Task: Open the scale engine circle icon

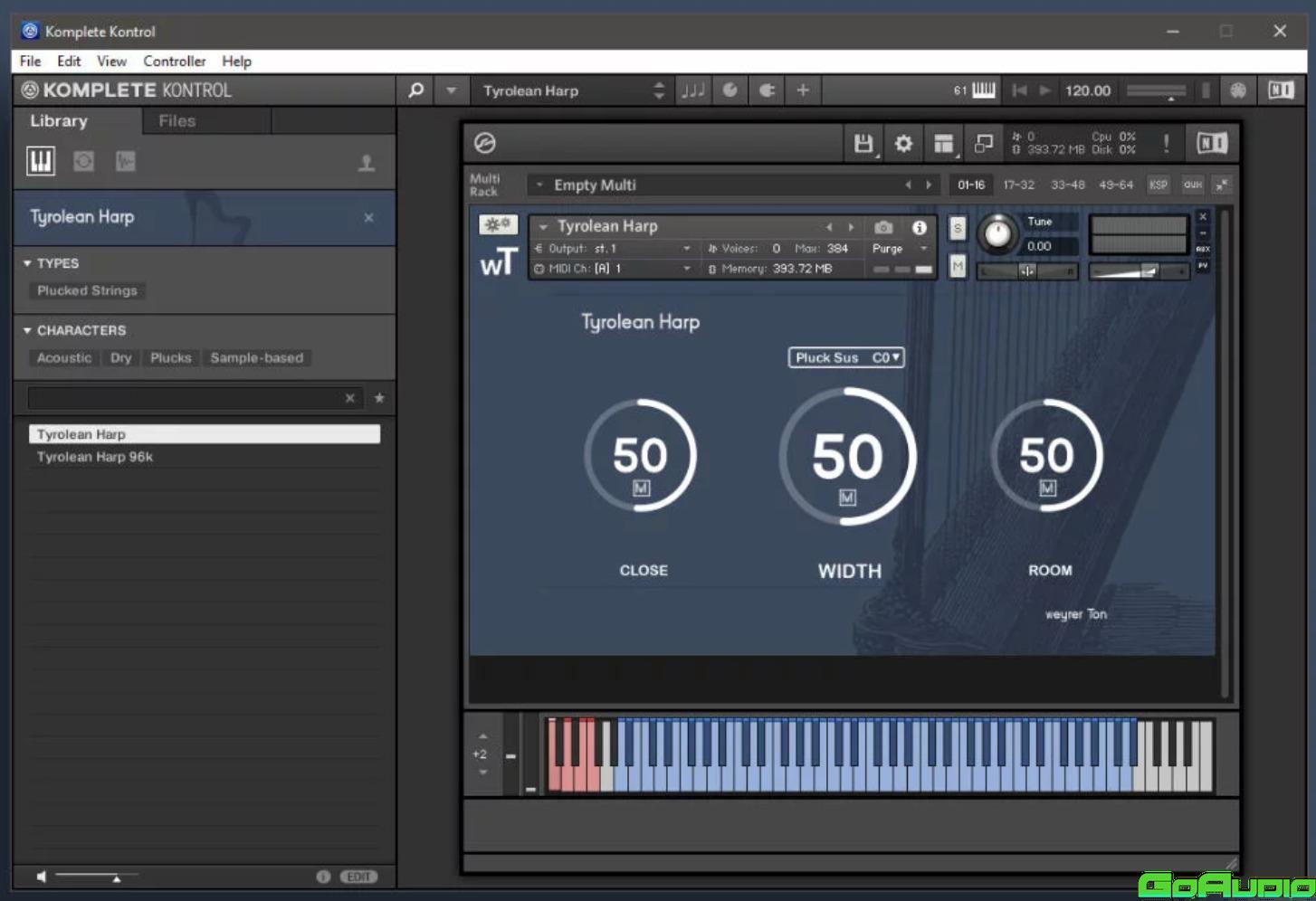Action: (x=730, y=90)
